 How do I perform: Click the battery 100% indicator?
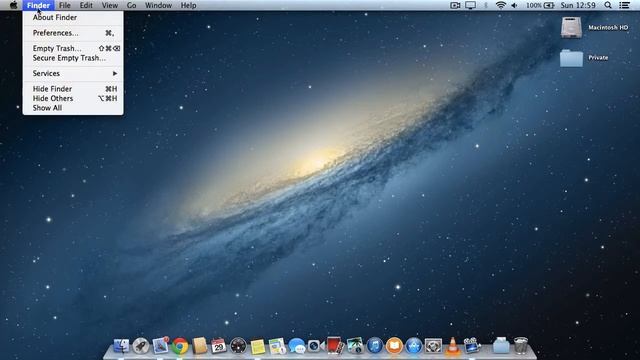click(540, 5)
